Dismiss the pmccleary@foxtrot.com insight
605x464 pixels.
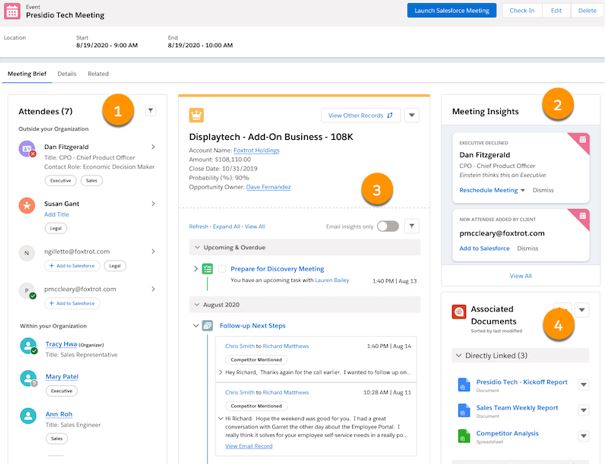527,248
